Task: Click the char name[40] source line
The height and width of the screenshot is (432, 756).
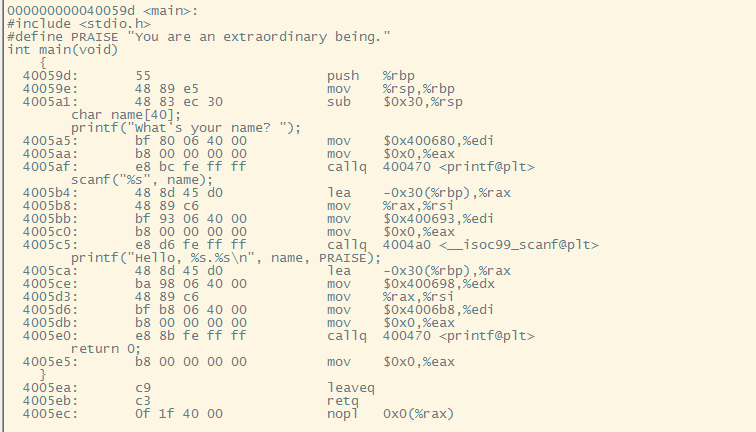Action: click(126, 115)
